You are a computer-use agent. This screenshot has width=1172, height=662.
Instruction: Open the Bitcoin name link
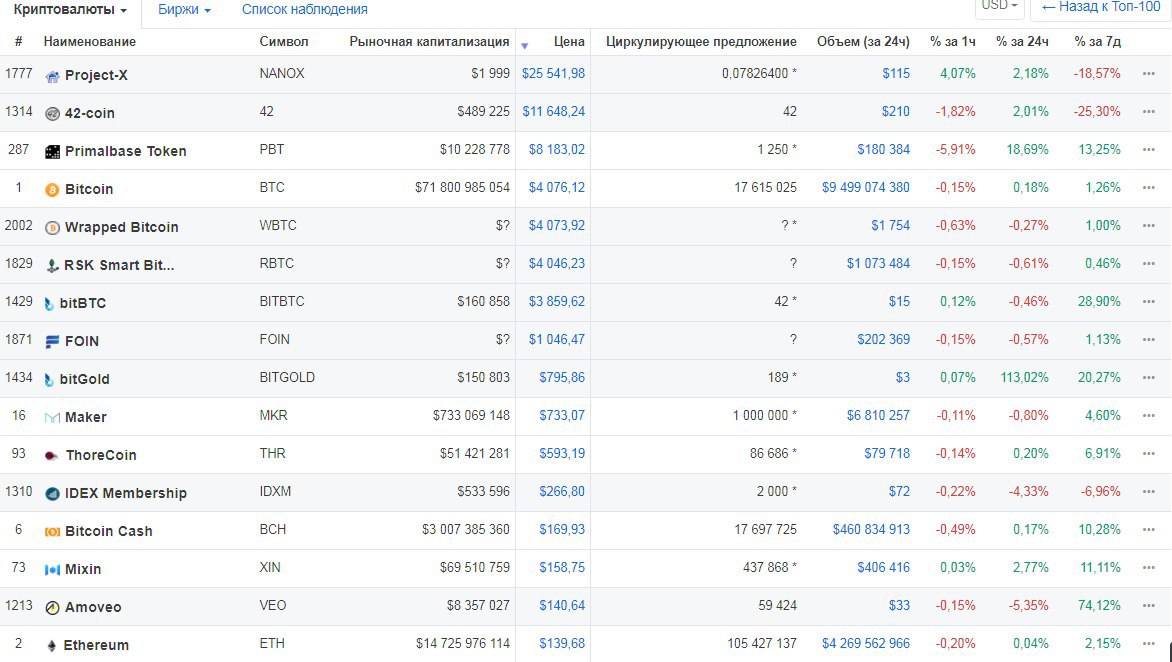(x=89, y=189)
